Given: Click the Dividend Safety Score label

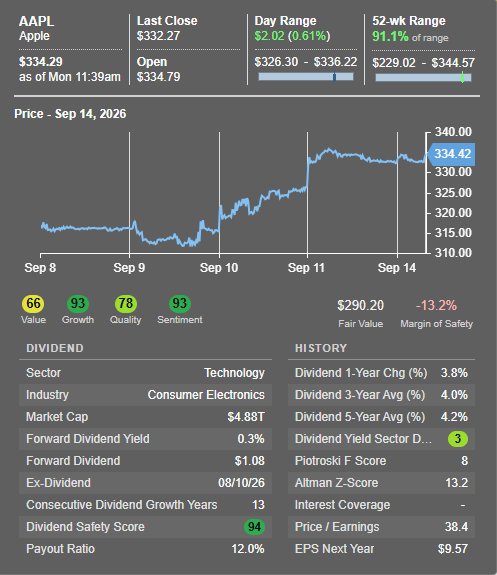Looking at the screenshot, I should click(x=85, y=527).
